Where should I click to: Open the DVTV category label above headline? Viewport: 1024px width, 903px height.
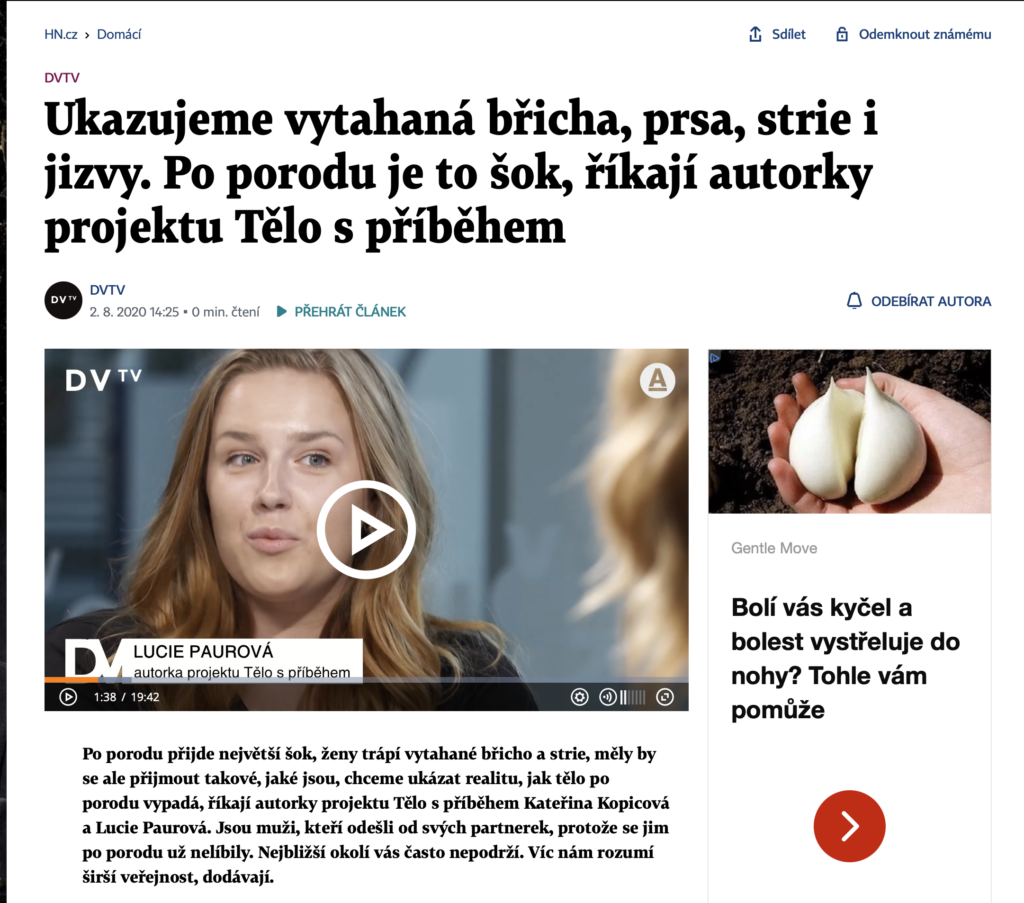(x=62, y=78)
